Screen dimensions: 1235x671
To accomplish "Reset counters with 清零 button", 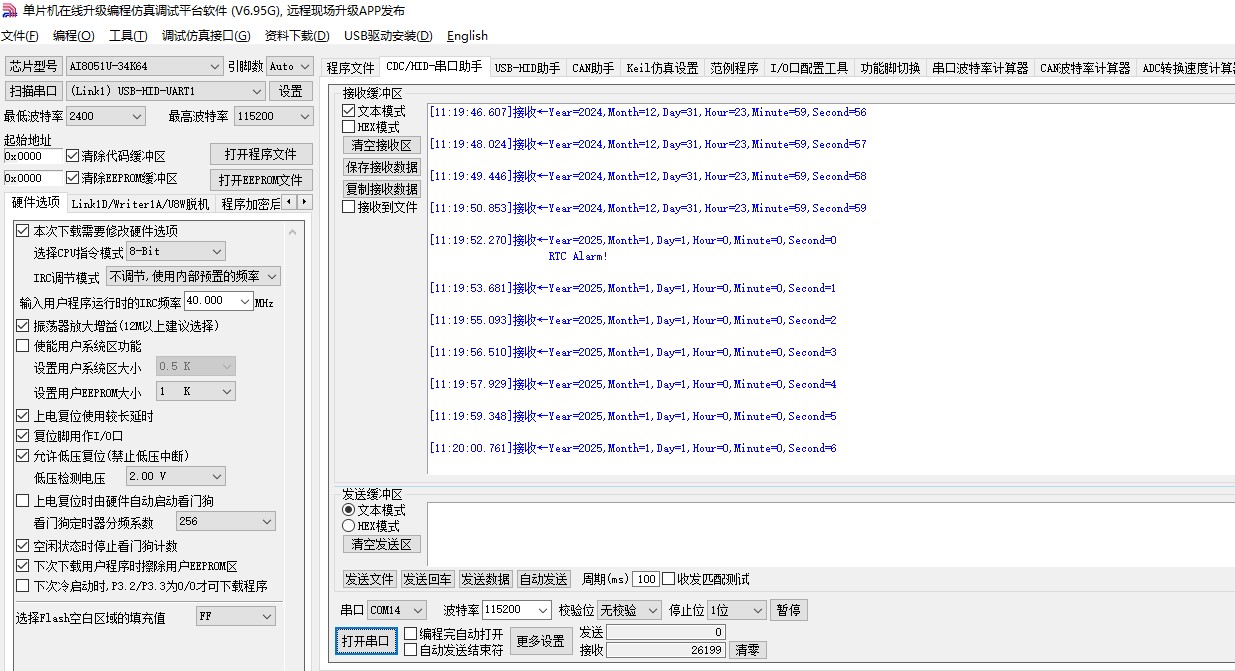I will pos(747,650).
